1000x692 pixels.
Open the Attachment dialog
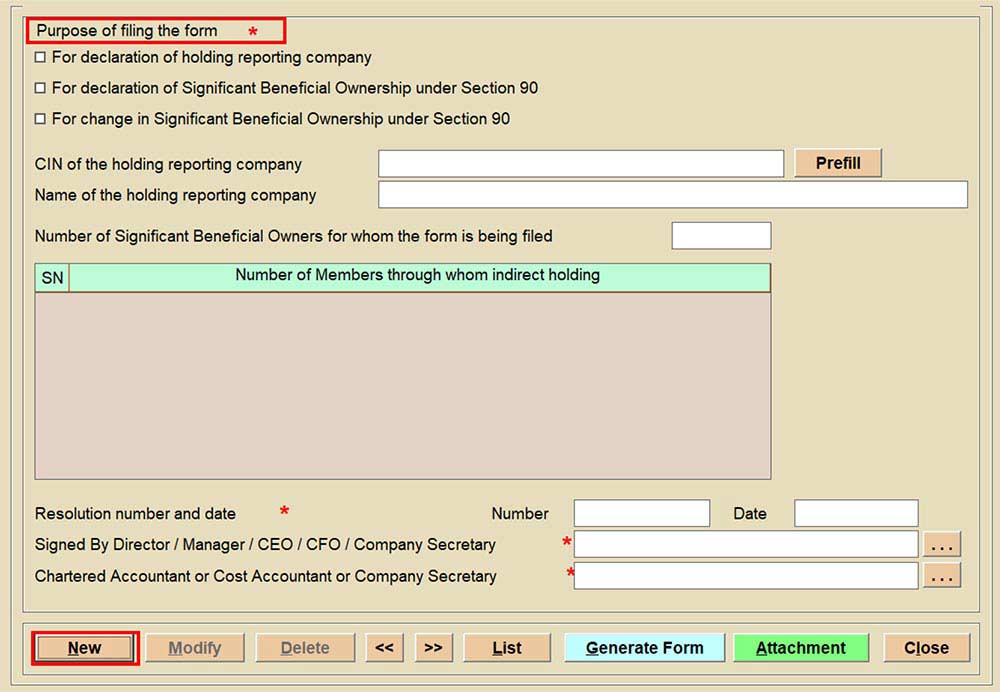click(x=800, y=648)
